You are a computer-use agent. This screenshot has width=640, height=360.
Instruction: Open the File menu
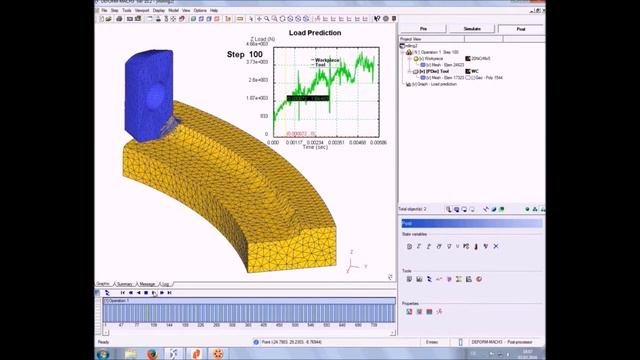pos(104,10)
